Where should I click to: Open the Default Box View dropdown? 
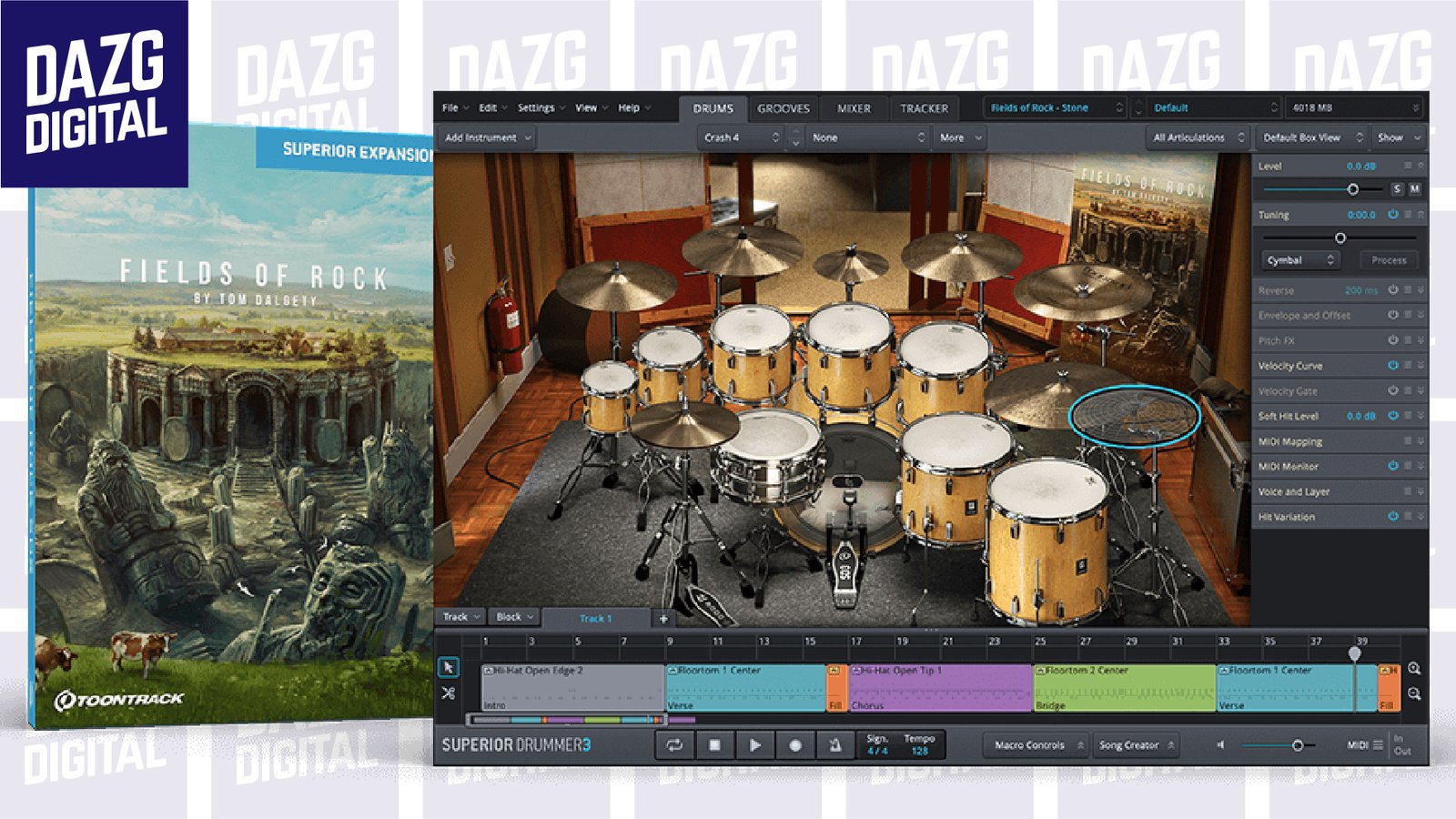click(1311, 137)
